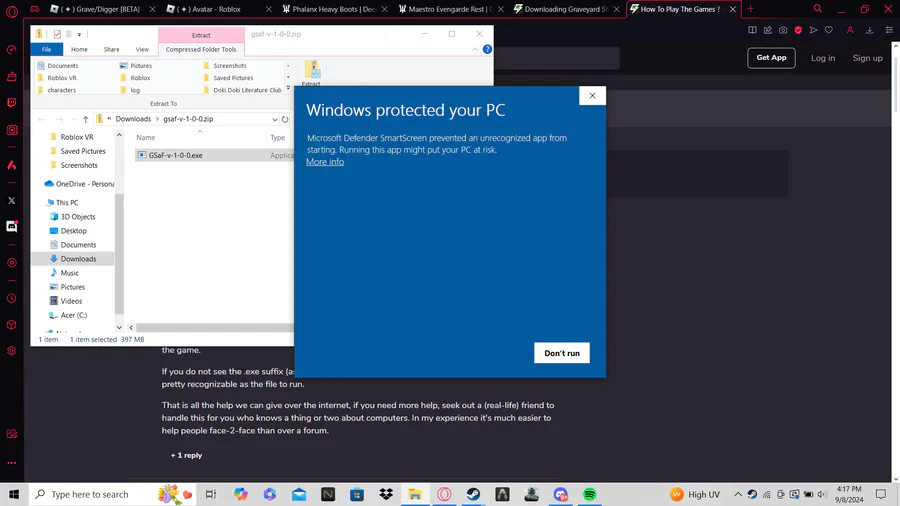Collapse the File Explorer ribbon chevron

pos(475,49)
